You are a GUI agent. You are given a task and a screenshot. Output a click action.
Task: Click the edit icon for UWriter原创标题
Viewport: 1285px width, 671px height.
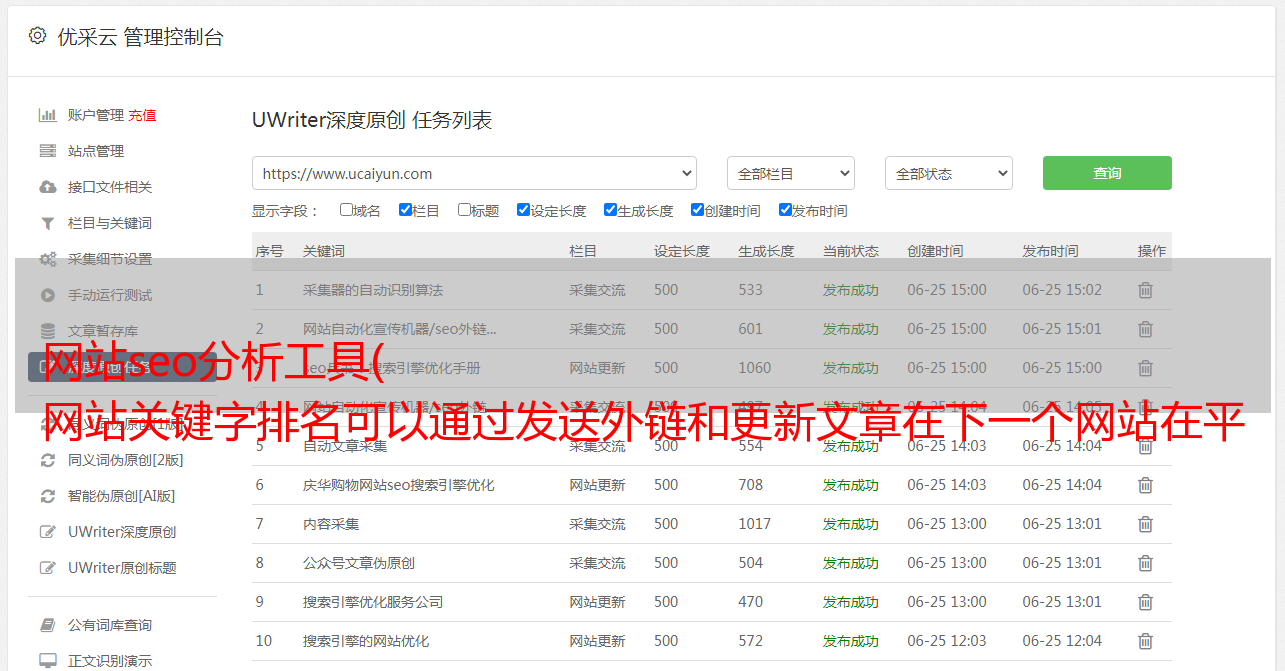coord(47,568)
